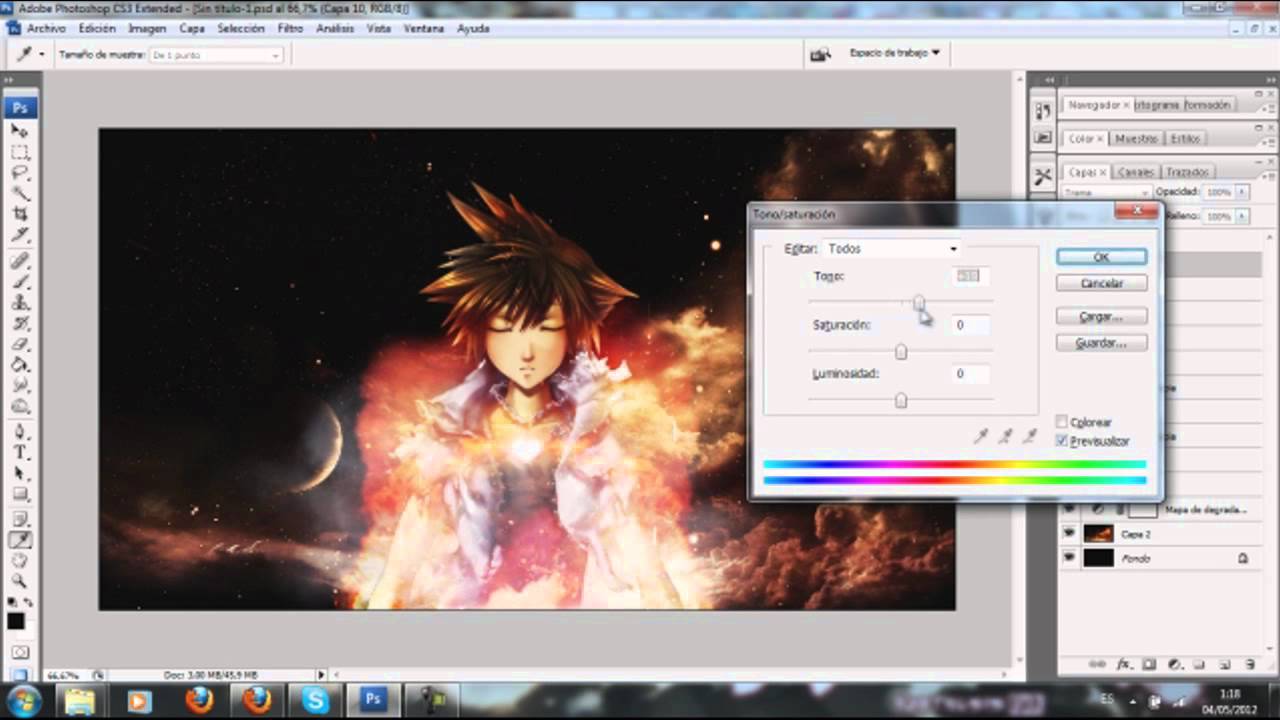Screen dimensions: 1280x720
Task: Select the Notes tool
Action: (20, 519)
